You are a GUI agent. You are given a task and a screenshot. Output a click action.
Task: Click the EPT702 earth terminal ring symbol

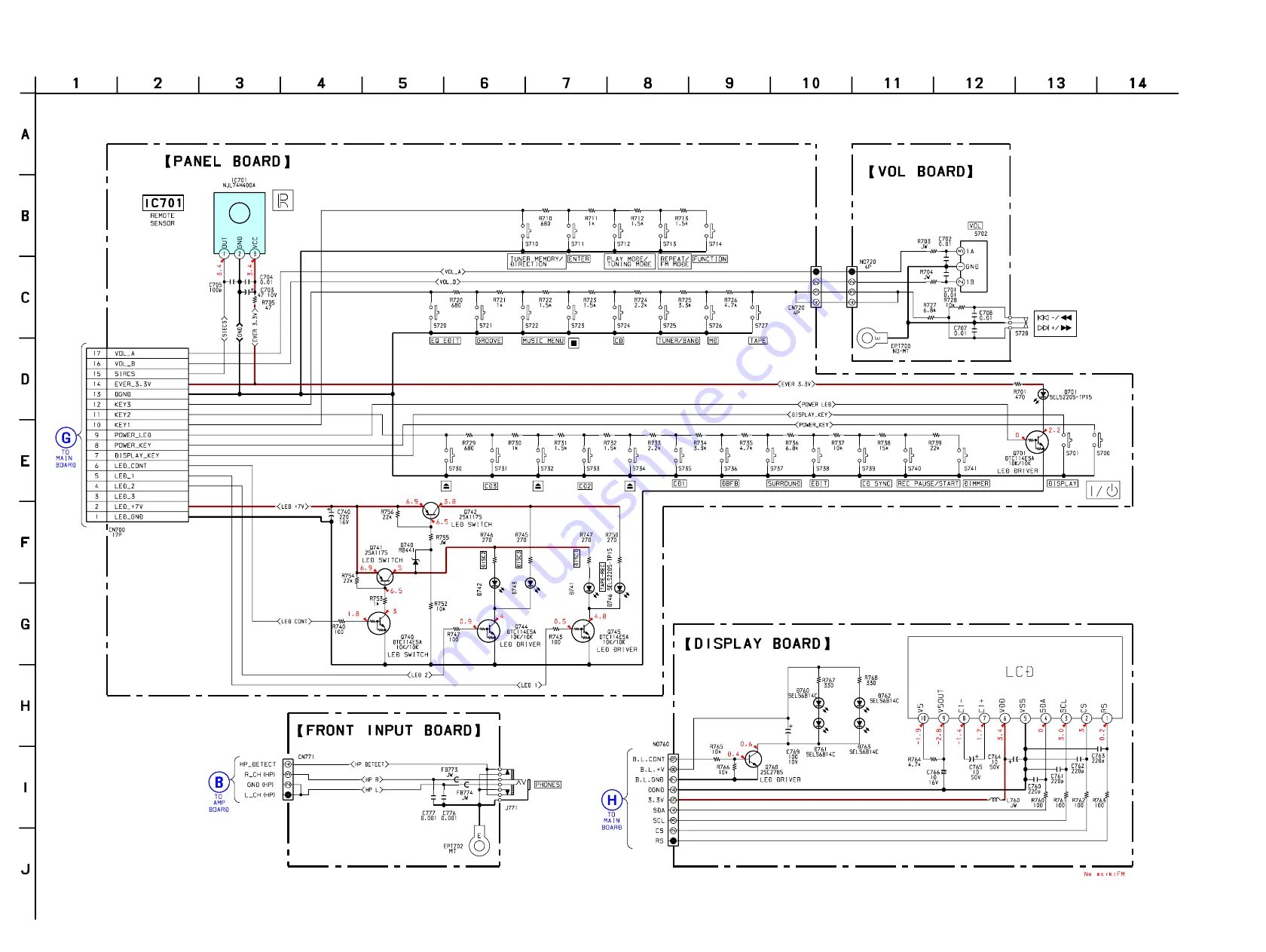[x=479, y=845]
